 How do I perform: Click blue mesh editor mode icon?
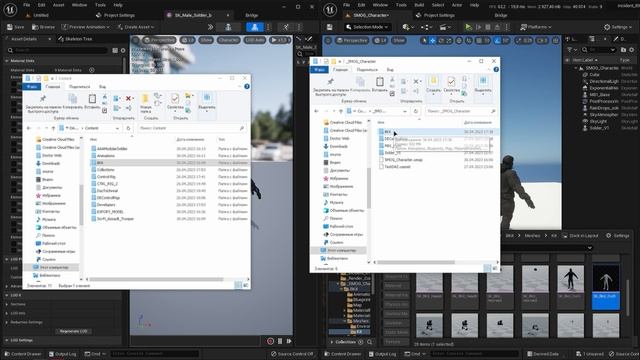click(x=255, y=27)
